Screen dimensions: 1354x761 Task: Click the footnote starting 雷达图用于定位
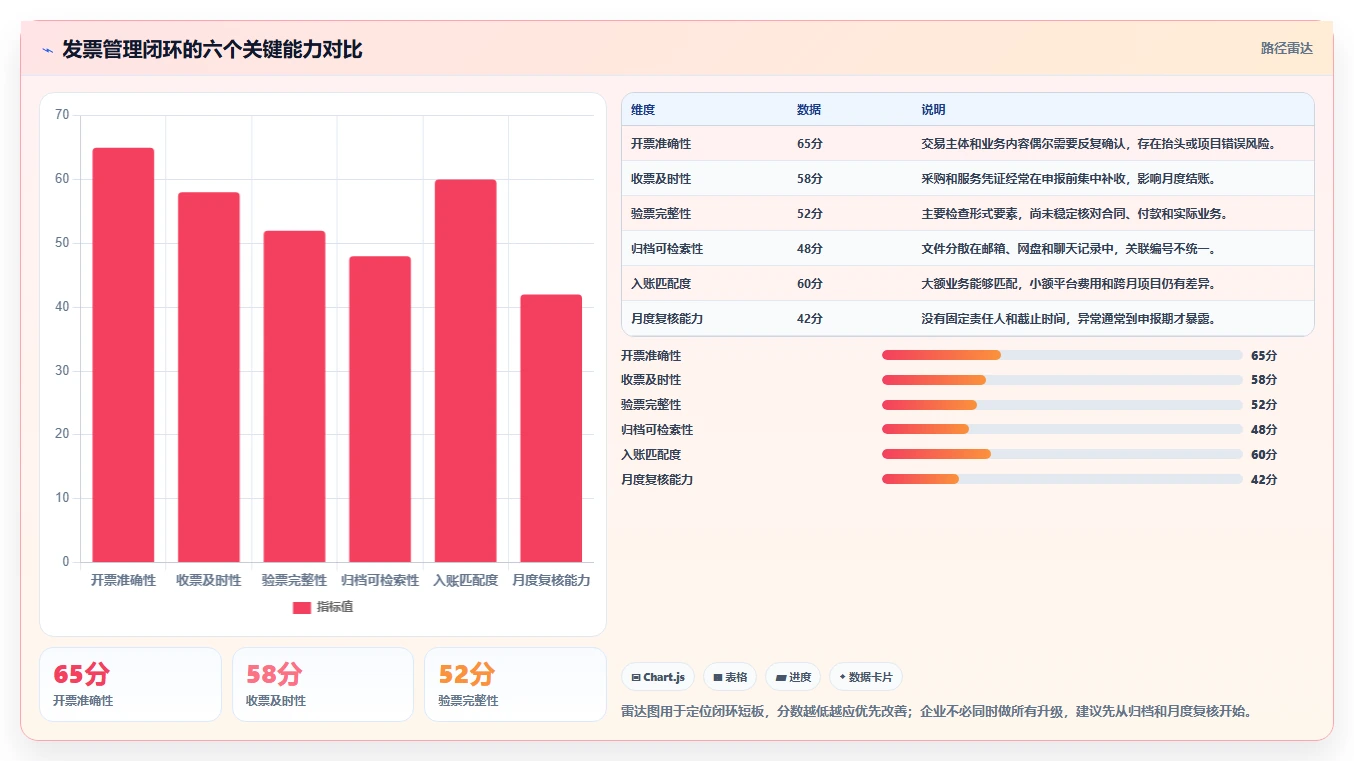[936, 712]
